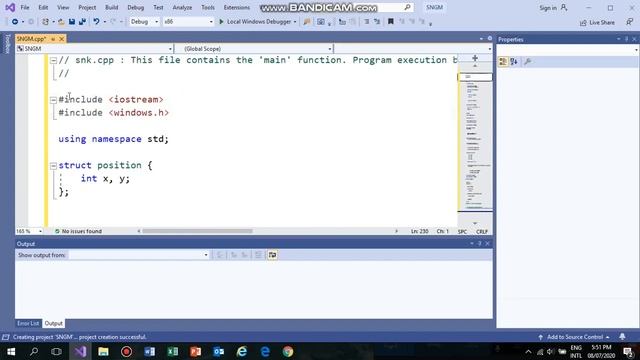Viewport: 640px width, 360px height.
Task: Click the Find in Files toolbar icon
Action: (x=307, y=22)
